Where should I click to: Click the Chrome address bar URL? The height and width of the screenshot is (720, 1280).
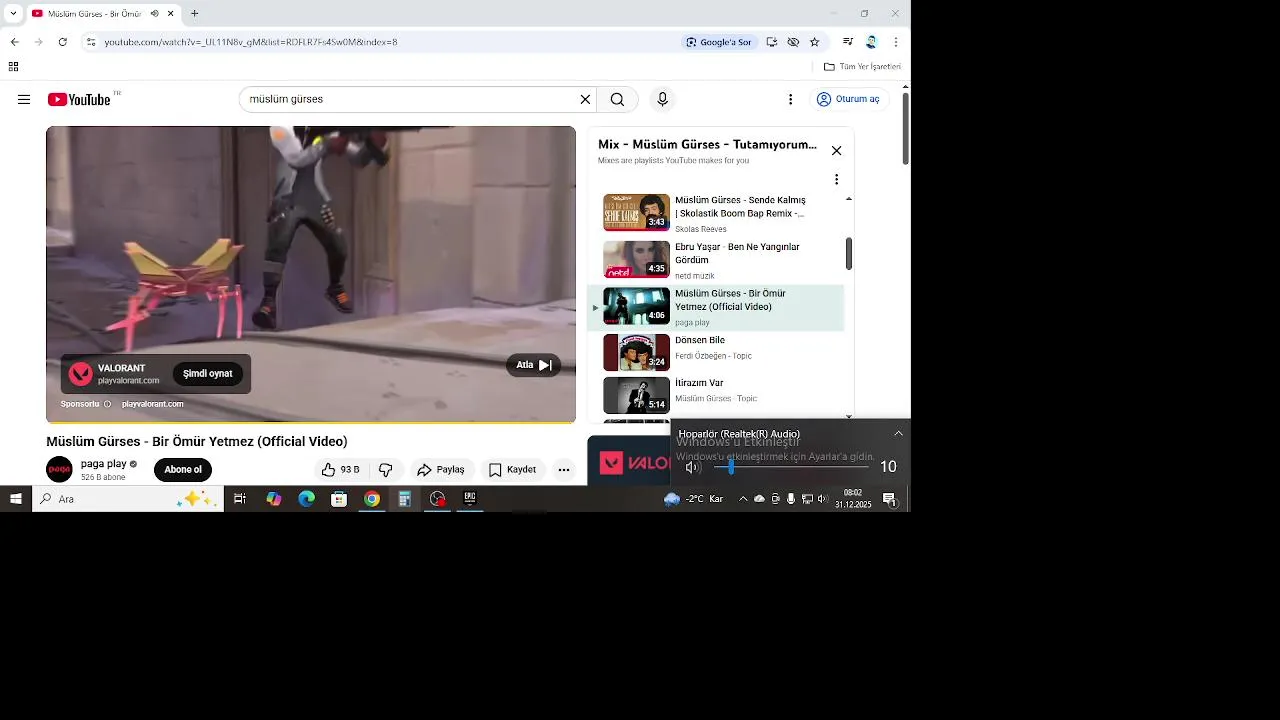pyautogui.click(x=251, y=42)
